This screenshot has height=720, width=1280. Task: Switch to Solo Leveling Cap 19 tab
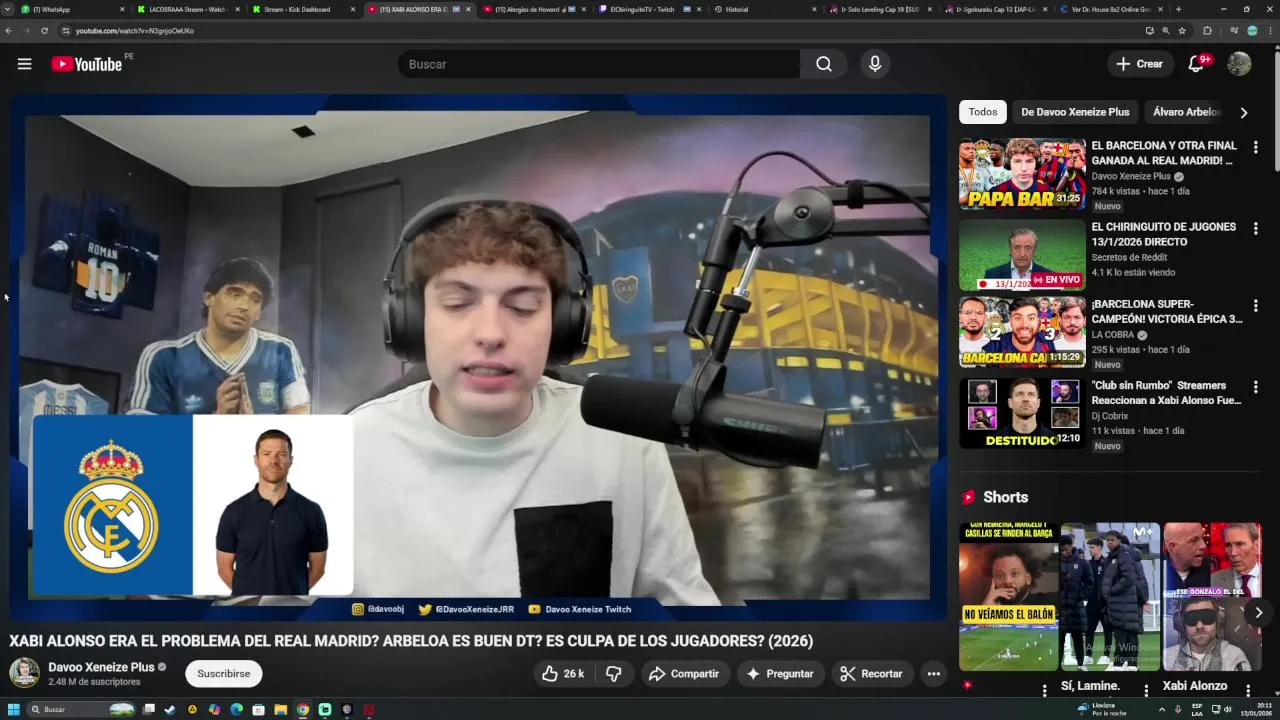[882, 9]
